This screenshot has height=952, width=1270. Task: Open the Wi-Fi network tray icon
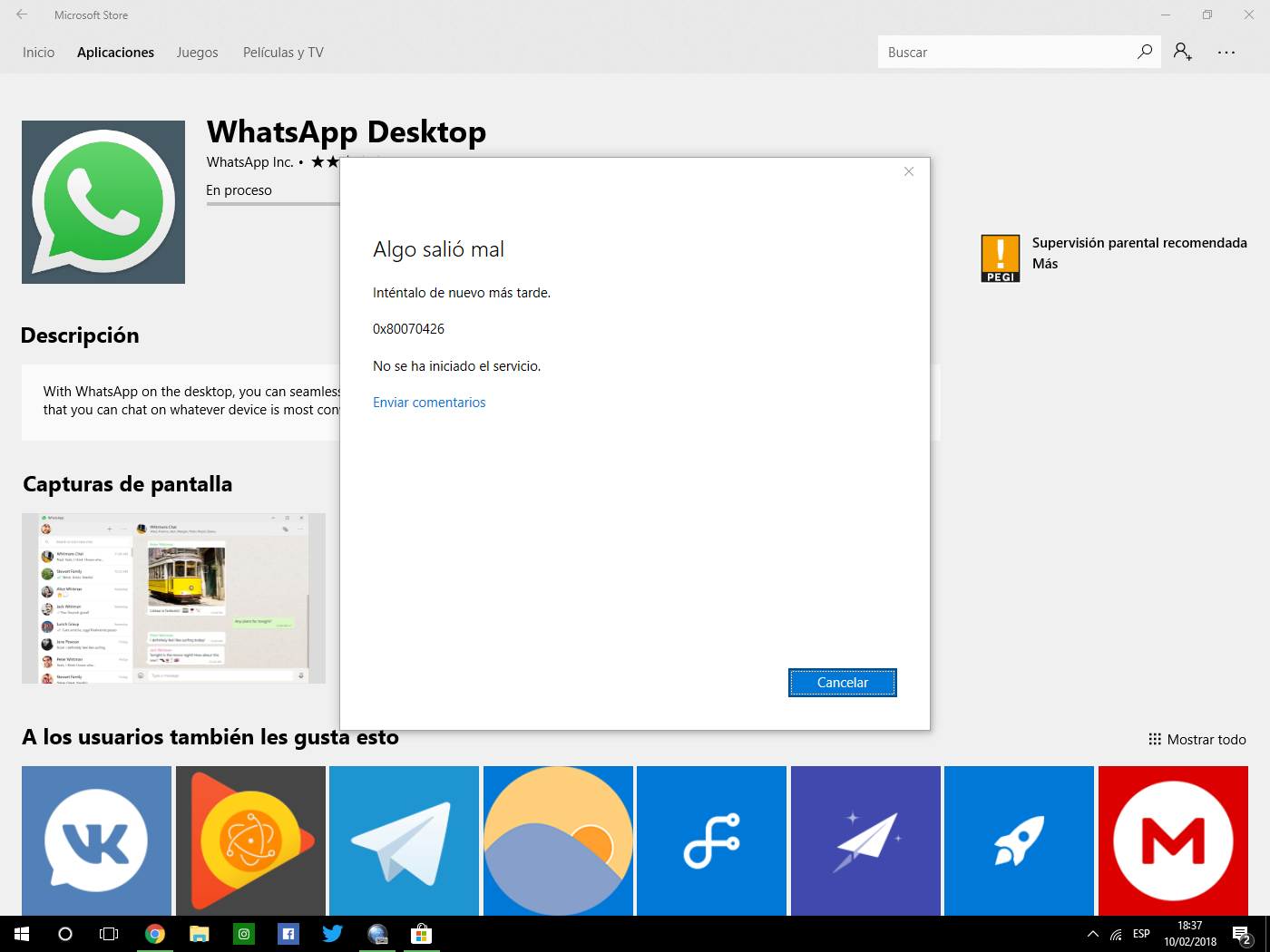pos(1117,934)
